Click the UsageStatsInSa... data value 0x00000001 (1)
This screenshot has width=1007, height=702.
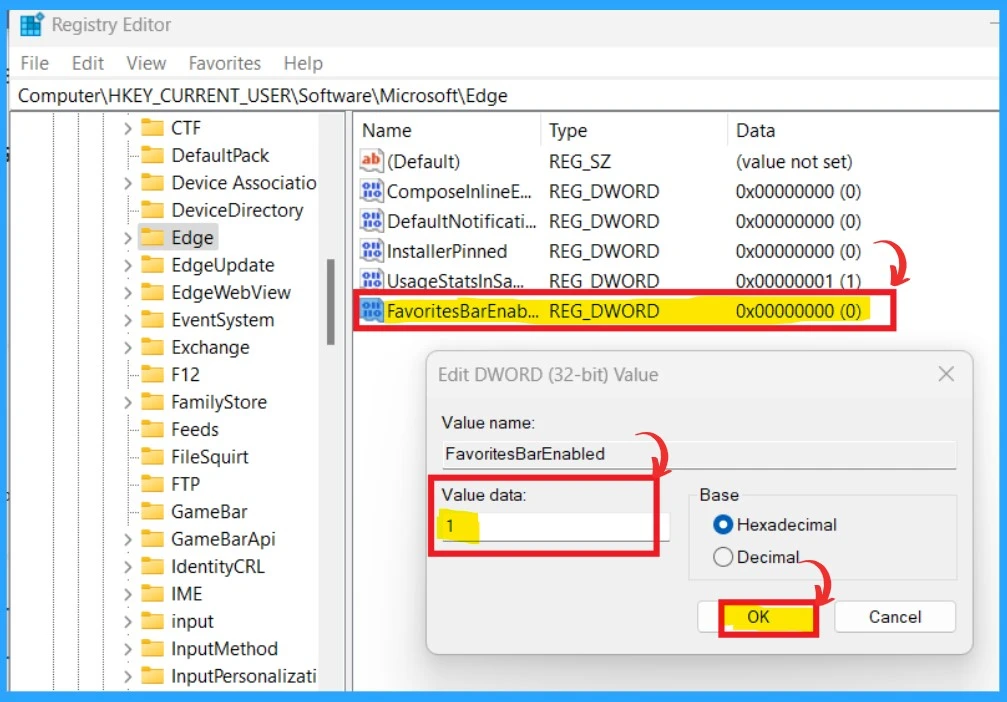pyautogui.click(x=798, y=281)
